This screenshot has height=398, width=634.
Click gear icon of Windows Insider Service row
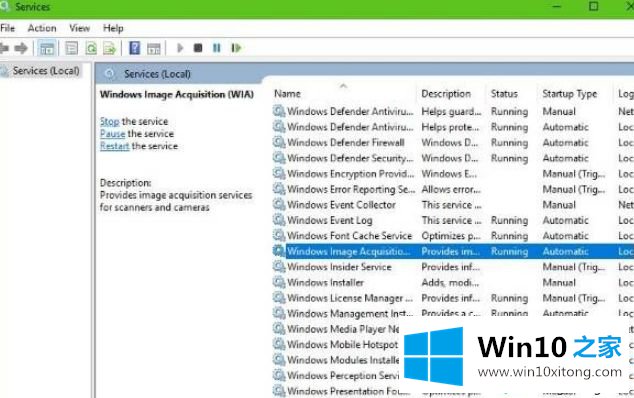(279, 267)
